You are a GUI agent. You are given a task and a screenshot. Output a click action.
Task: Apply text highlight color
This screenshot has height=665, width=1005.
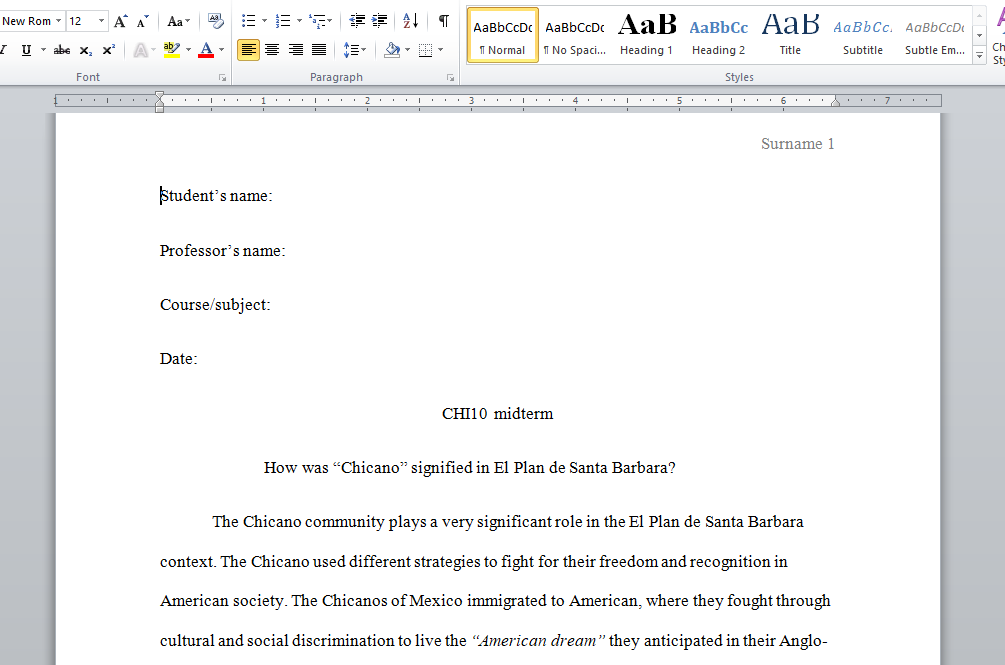pyautogui.click(x=172, y=50)
